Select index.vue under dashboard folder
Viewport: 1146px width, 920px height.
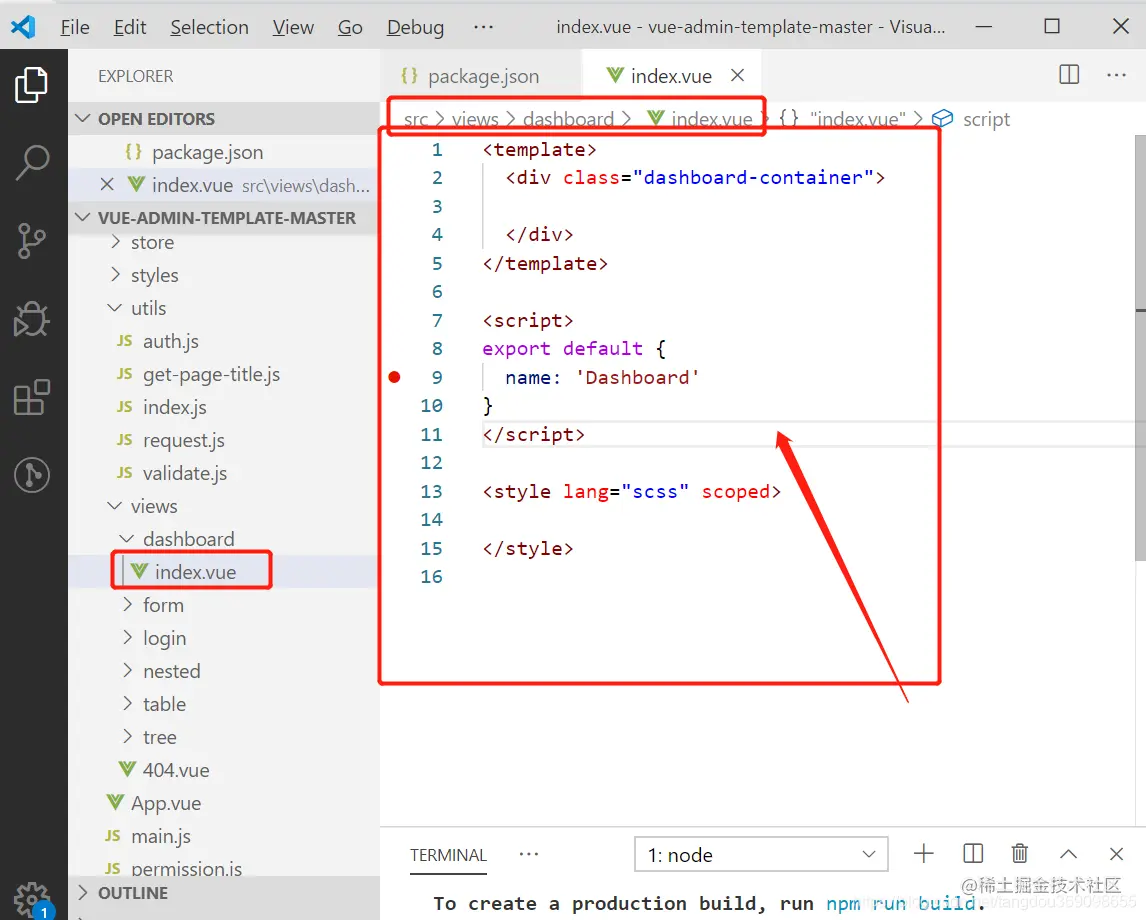[195, 571]
